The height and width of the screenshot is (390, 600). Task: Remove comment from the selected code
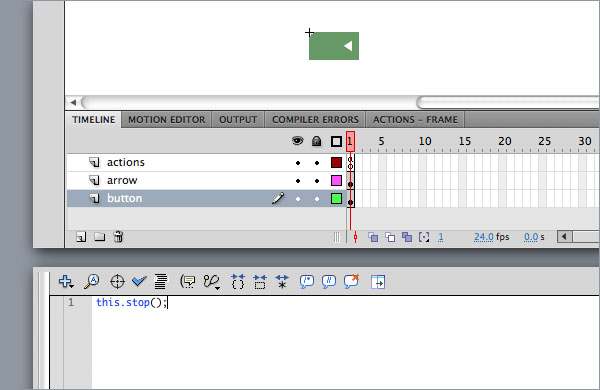352,281
